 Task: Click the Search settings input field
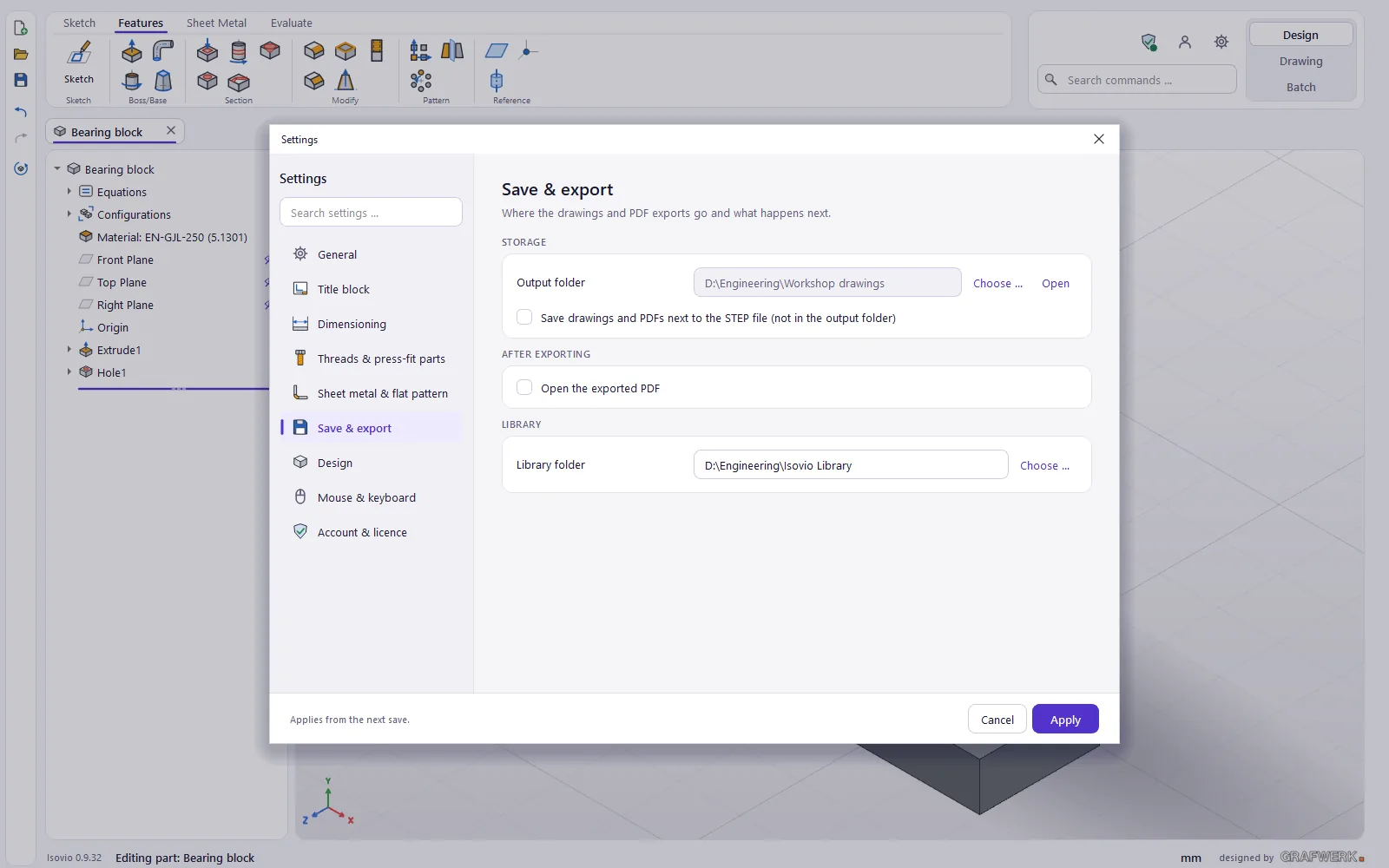371,213
